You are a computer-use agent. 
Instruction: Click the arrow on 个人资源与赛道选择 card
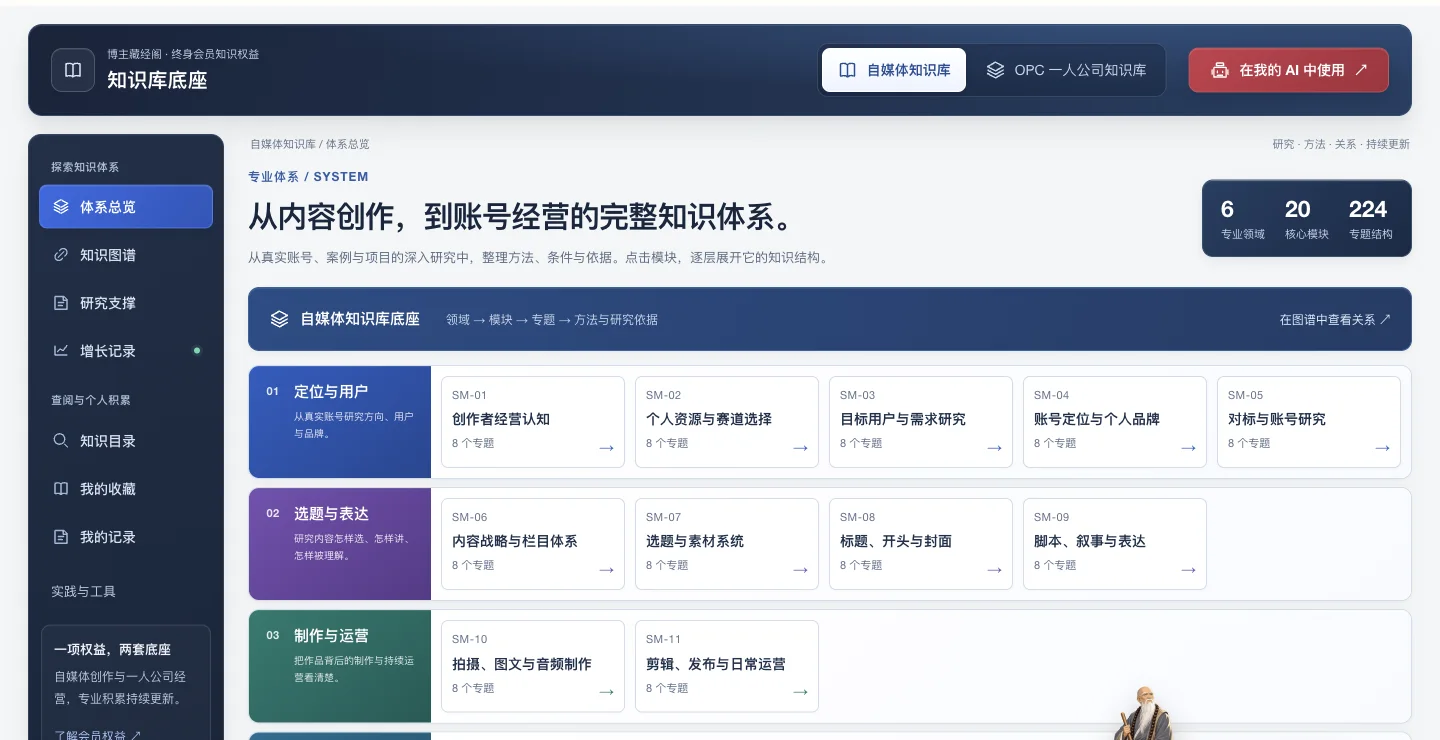pos(800,448)
